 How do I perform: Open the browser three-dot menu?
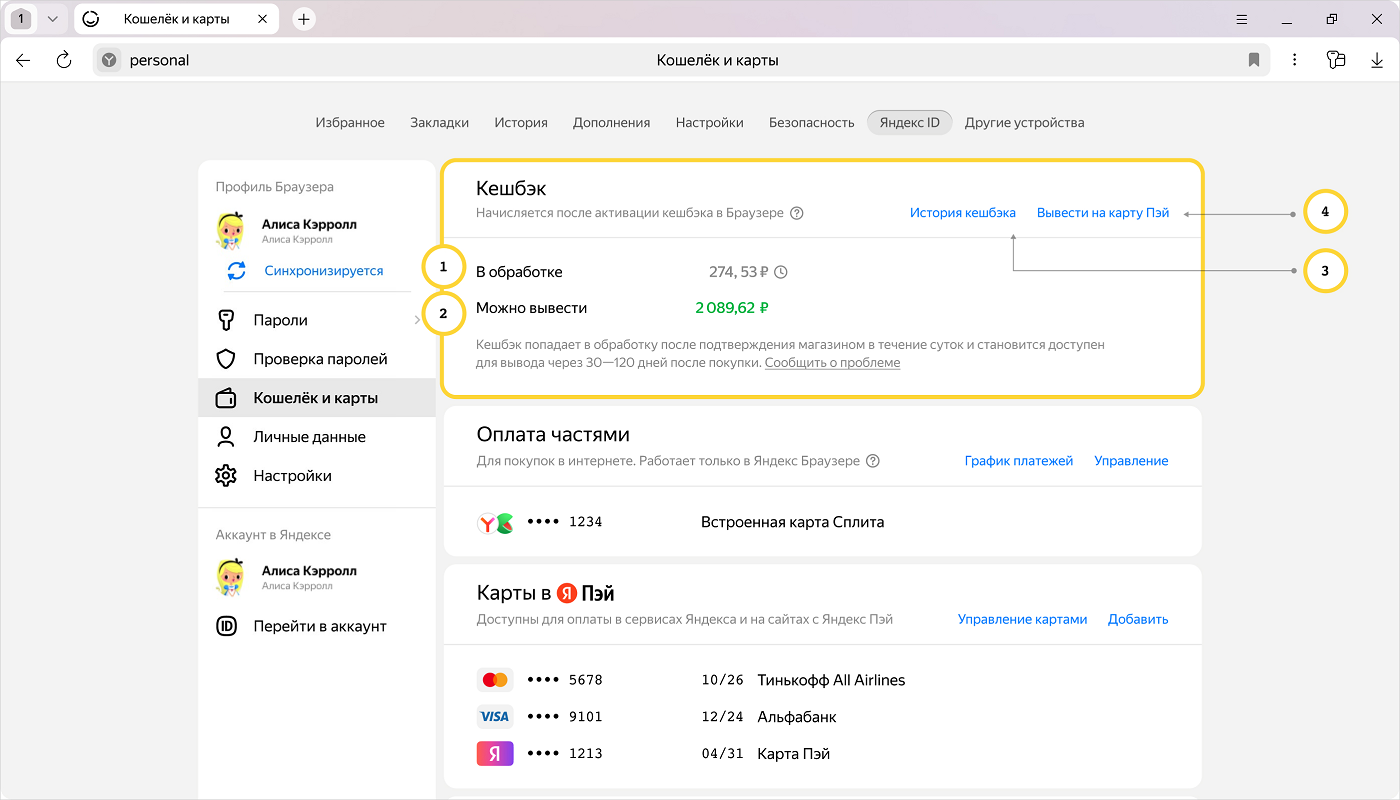[1295, 60]
